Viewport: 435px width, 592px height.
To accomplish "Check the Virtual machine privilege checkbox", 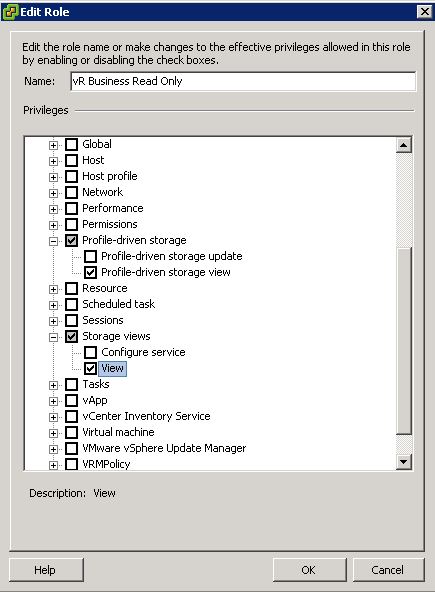I will click(71, 432).
